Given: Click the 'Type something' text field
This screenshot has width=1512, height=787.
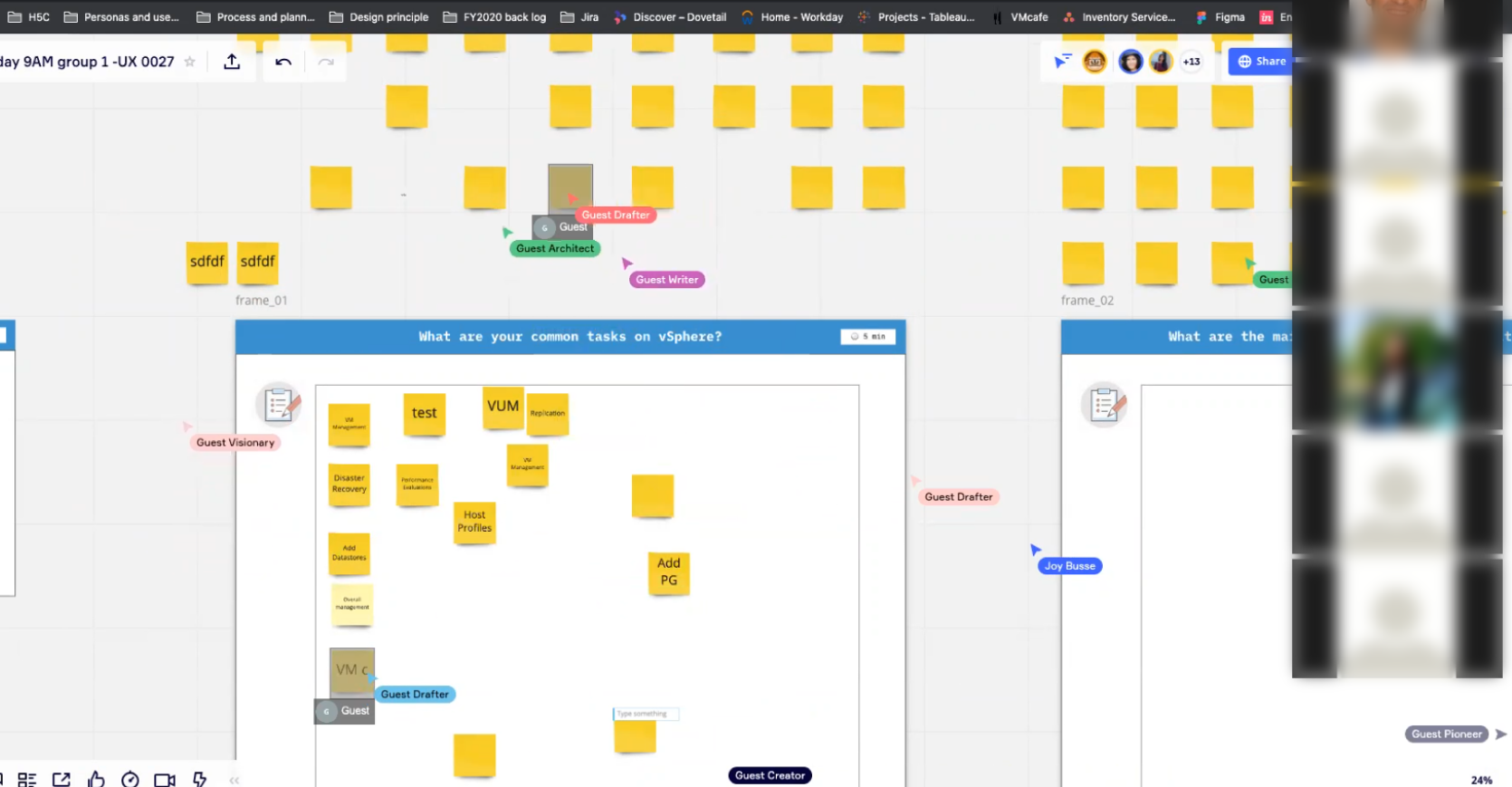Looking at the screenshot, I should pyautogui.click(x=646, y=714).
